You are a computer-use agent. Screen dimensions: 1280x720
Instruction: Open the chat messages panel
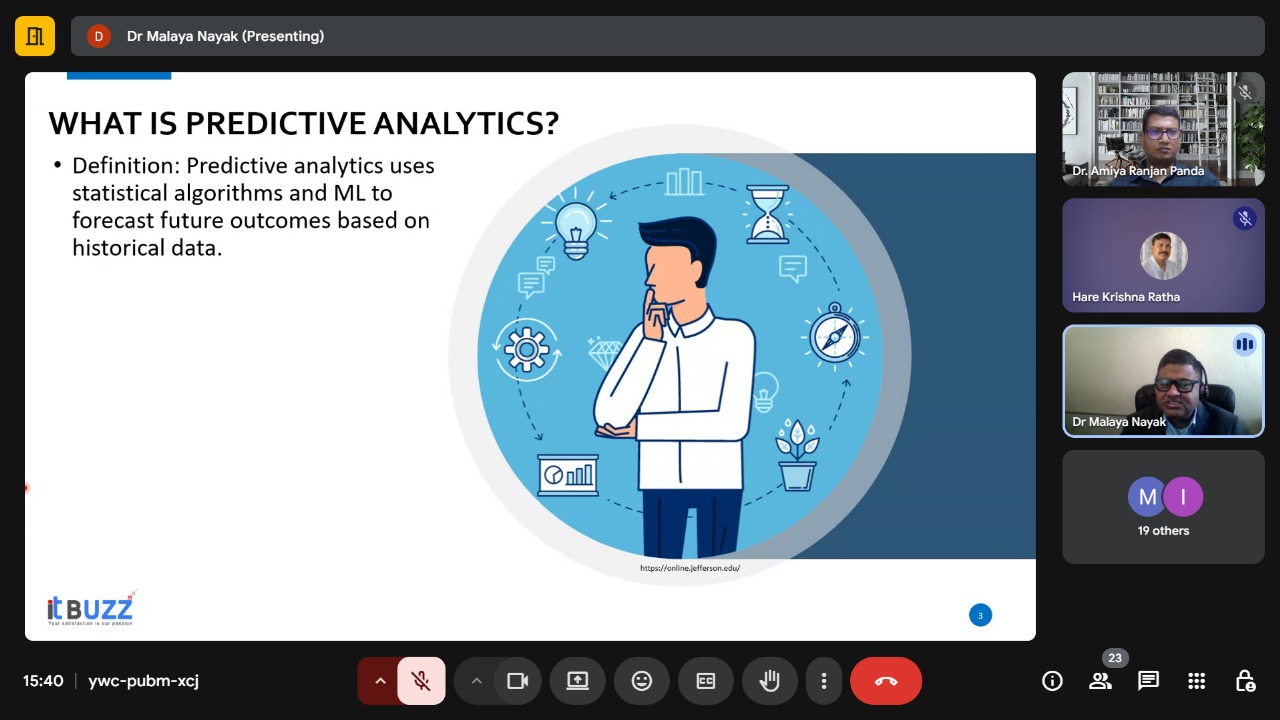coord(1148,681)
